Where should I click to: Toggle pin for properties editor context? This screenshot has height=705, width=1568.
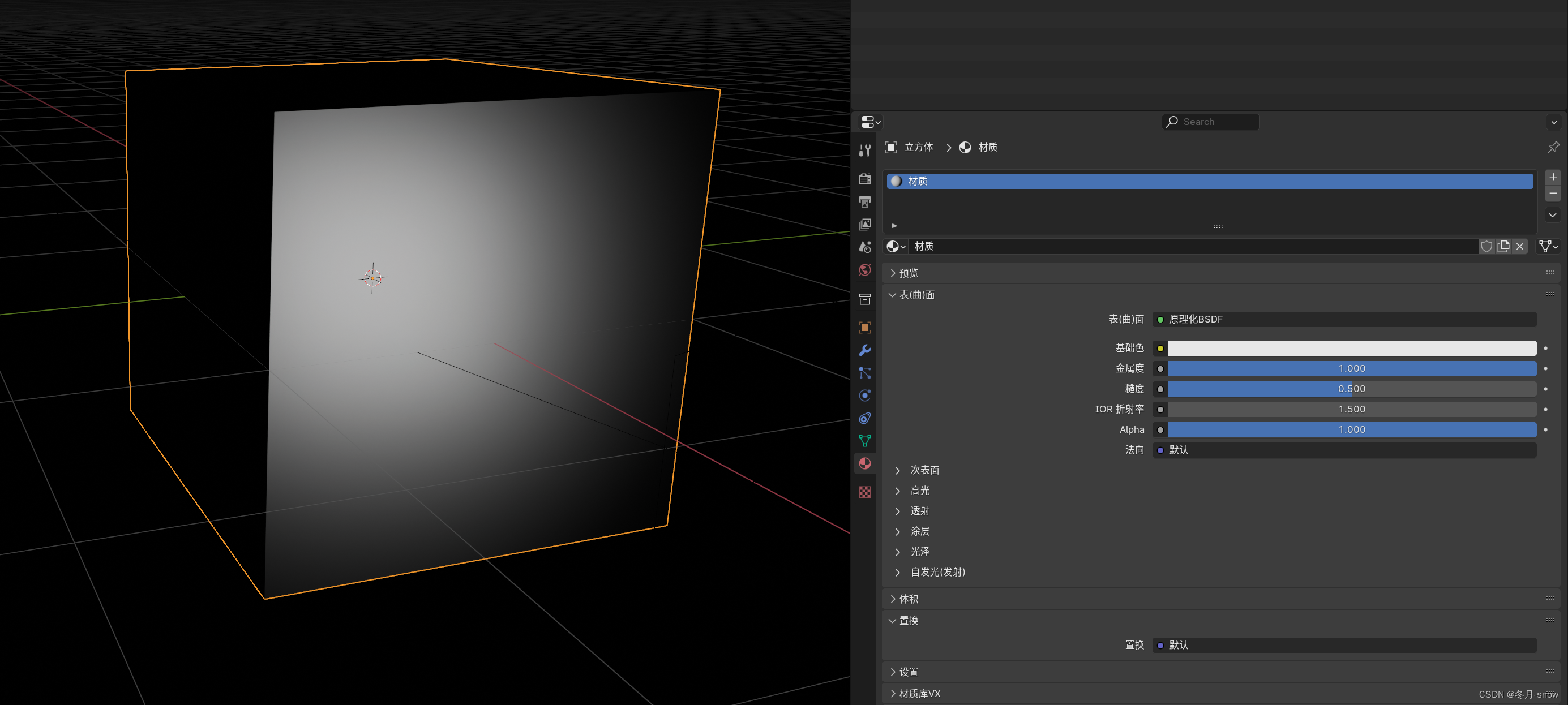coord(1553,147)
